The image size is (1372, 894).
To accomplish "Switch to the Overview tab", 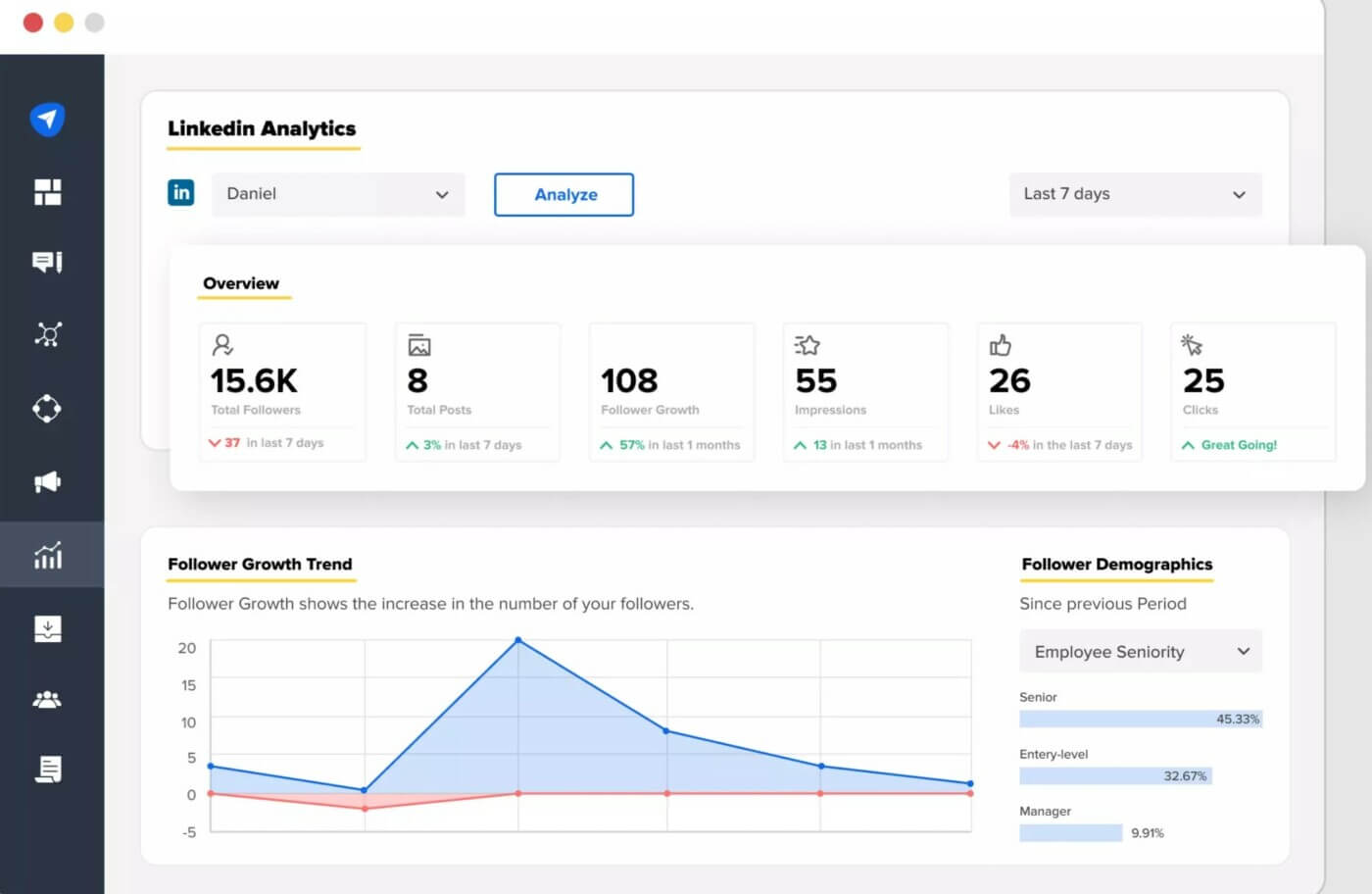I will (242, 283).
